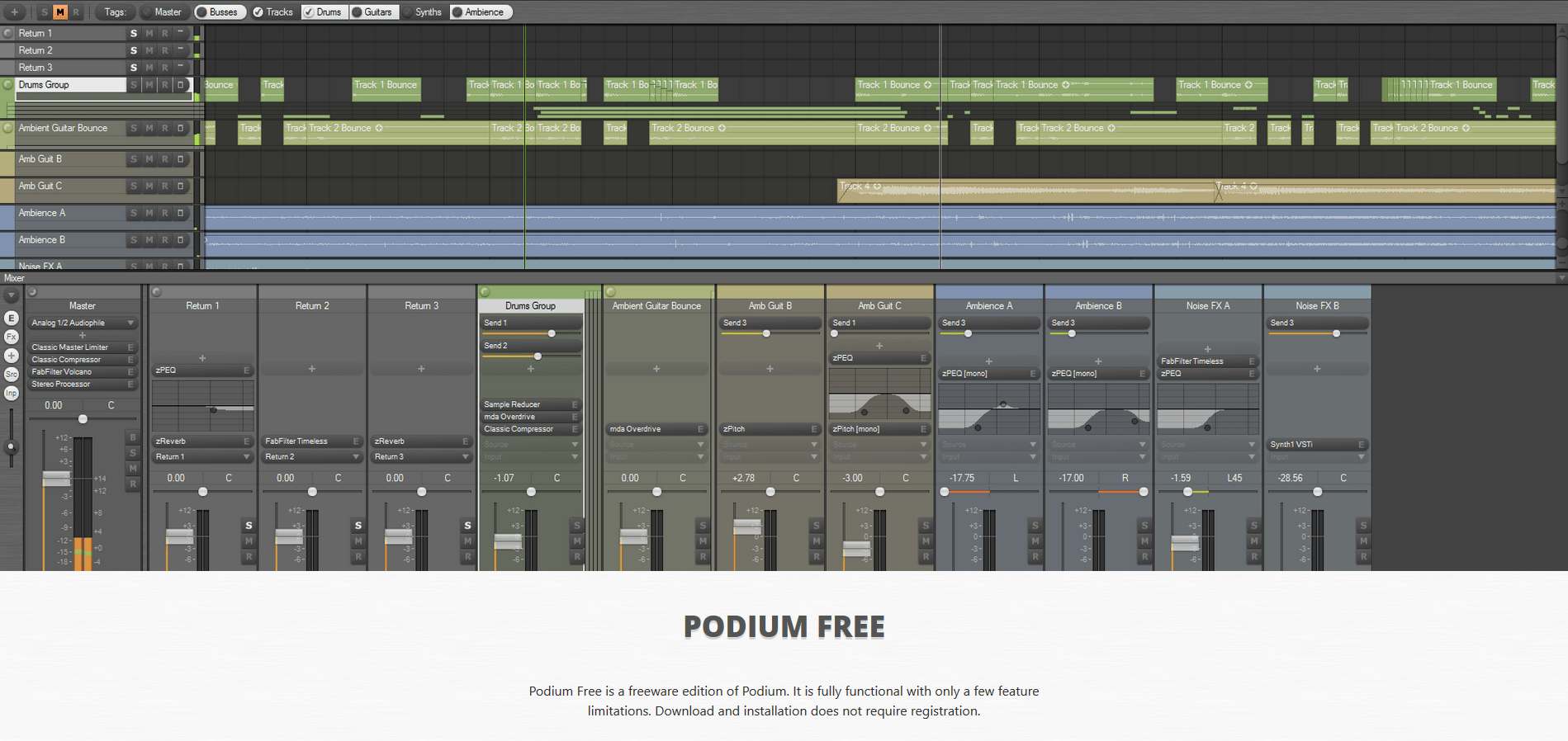
Task: Click the Inp button in mixer sidebar
Action: pyautogui.click(x=12, y=394)
